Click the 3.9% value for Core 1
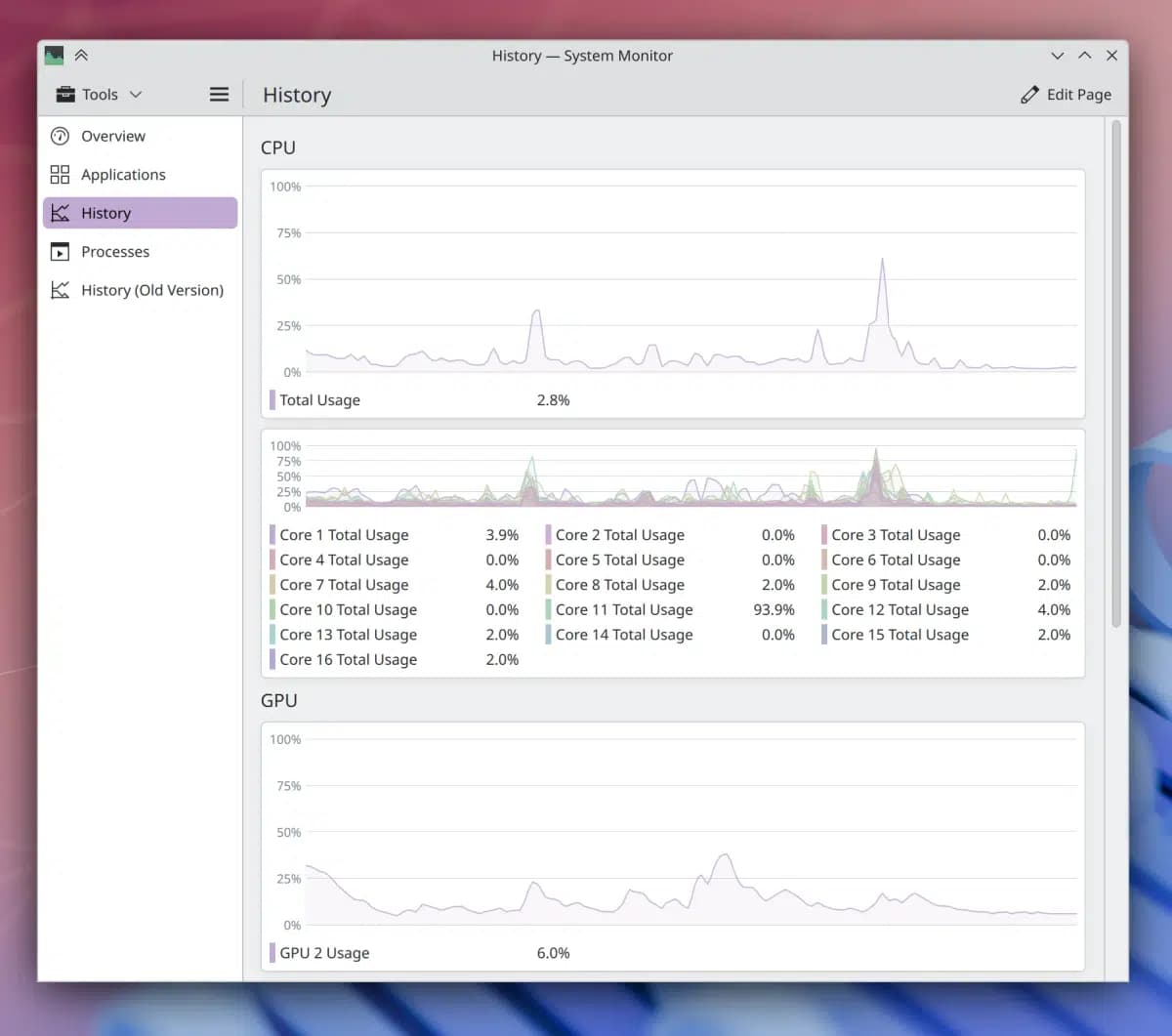 click(x=502, y=535)
